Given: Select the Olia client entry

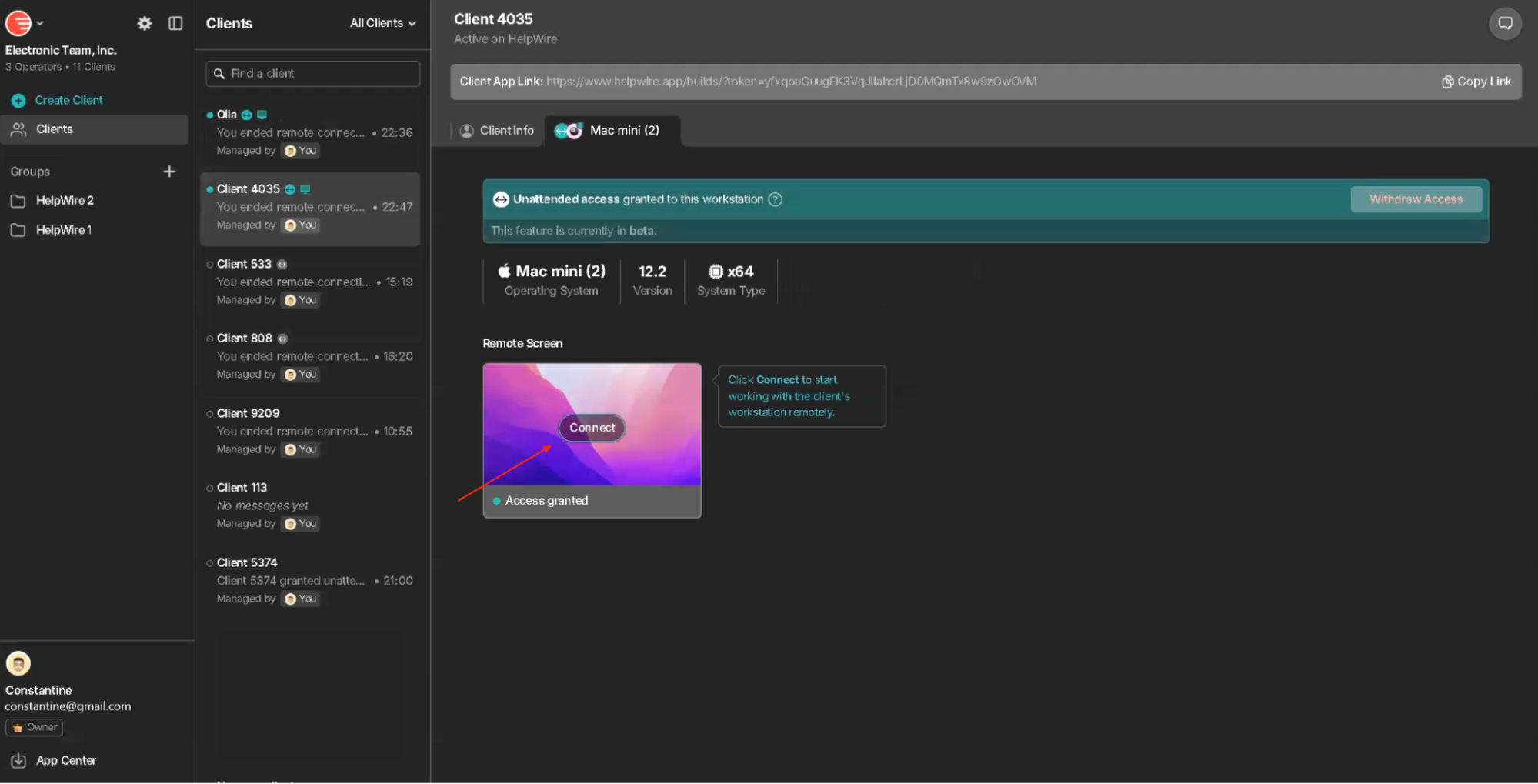Looking at the screenshot, I should point(310,132).
